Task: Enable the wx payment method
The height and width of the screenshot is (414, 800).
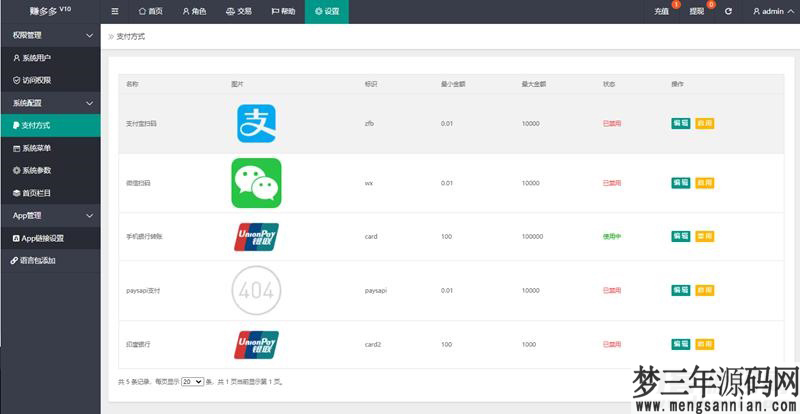Action: pyautogui.click(x=705, y=183)
